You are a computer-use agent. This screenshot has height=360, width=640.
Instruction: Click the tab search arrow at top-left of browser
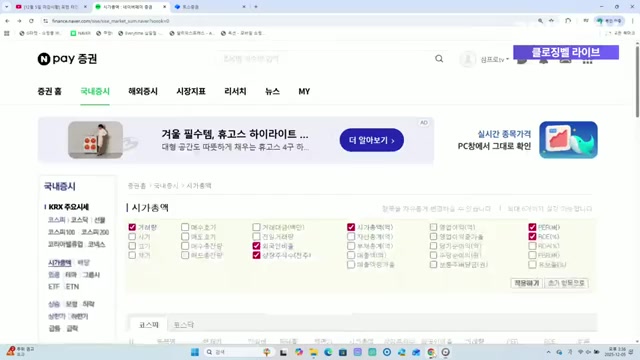coord(7,7)
